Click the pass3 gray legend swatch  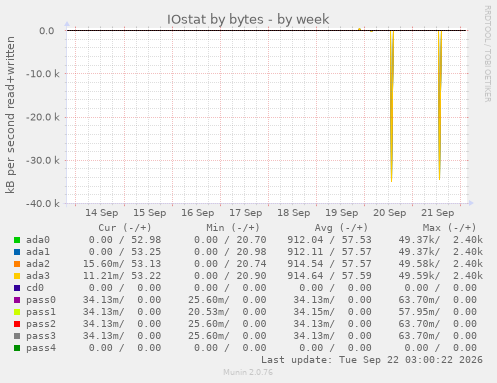point(17,336)
